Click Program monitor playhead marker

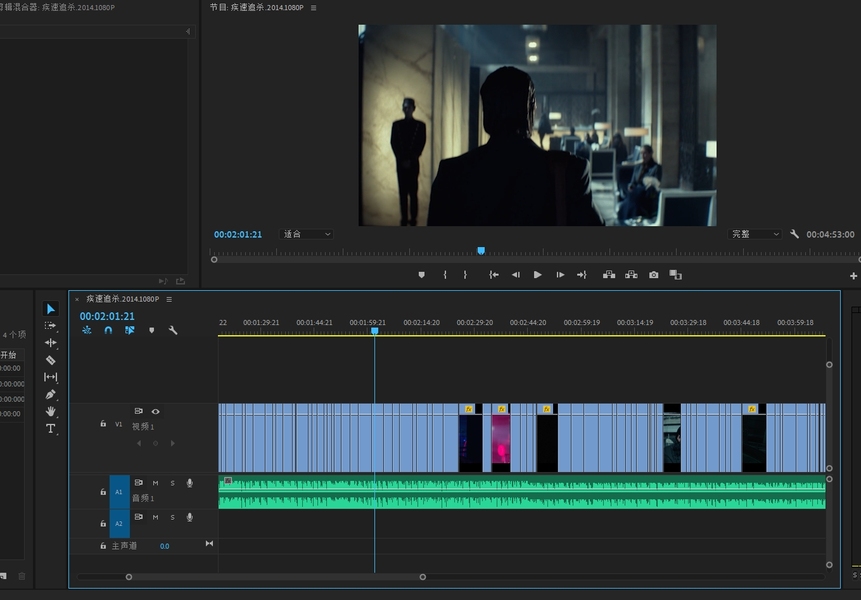(x=481, y=250)
